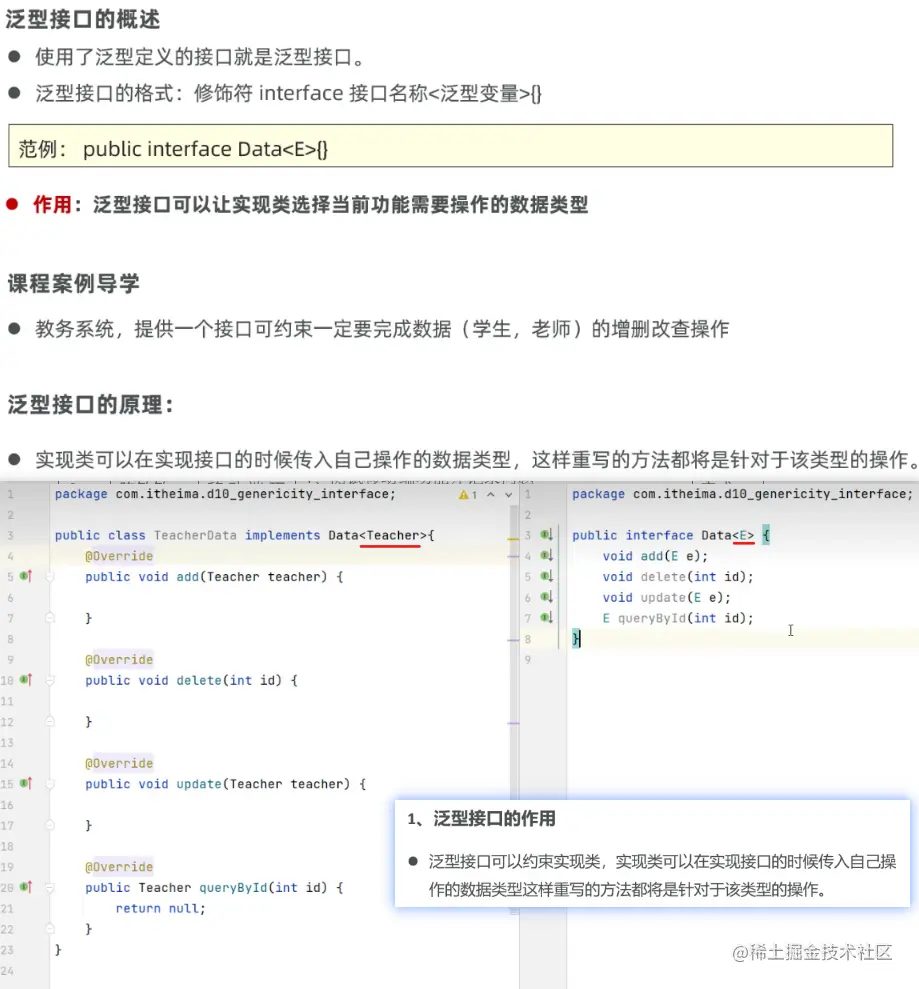Image resolution: width=919 pixels, height=989 pixels.
Task: Click line number 1 in the left editor gutter
Action: pyautogui.click(x=11, y=494)
